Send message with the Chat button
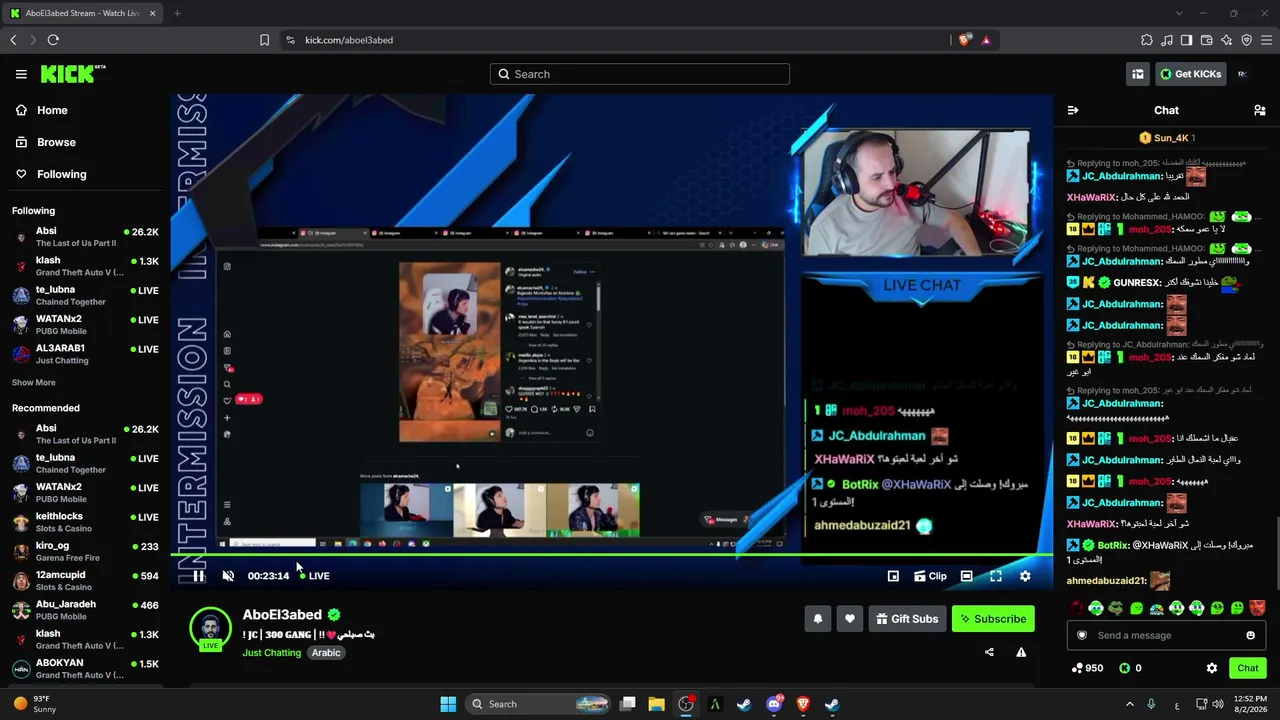This screenshot has height=720, width=1280. (x=1248, y=668)
